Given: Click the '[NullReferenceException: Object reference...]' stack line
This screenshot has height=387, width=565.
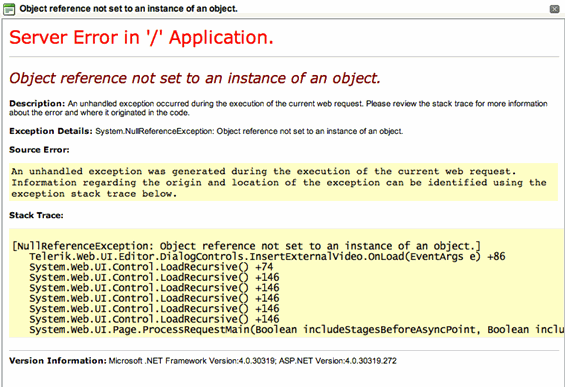Looking at the screenshot, I should 246,246.
